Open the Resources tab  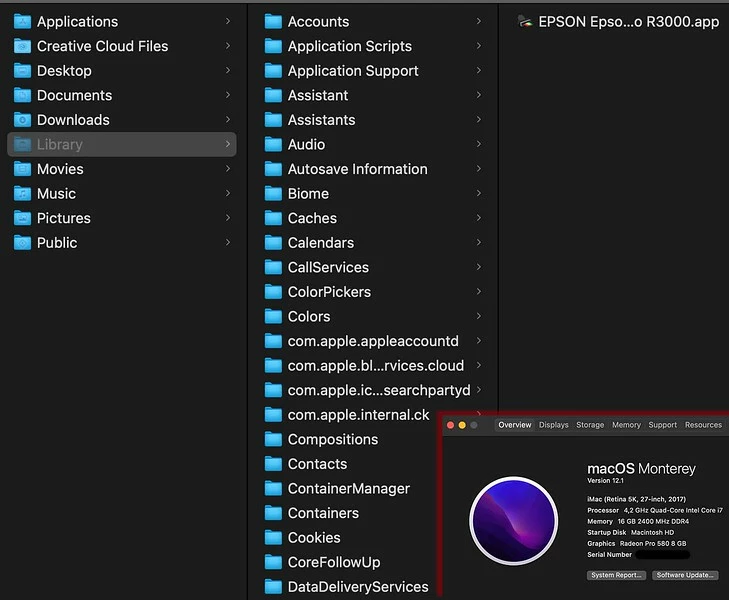pyautogui.click(x=703, y=425)
